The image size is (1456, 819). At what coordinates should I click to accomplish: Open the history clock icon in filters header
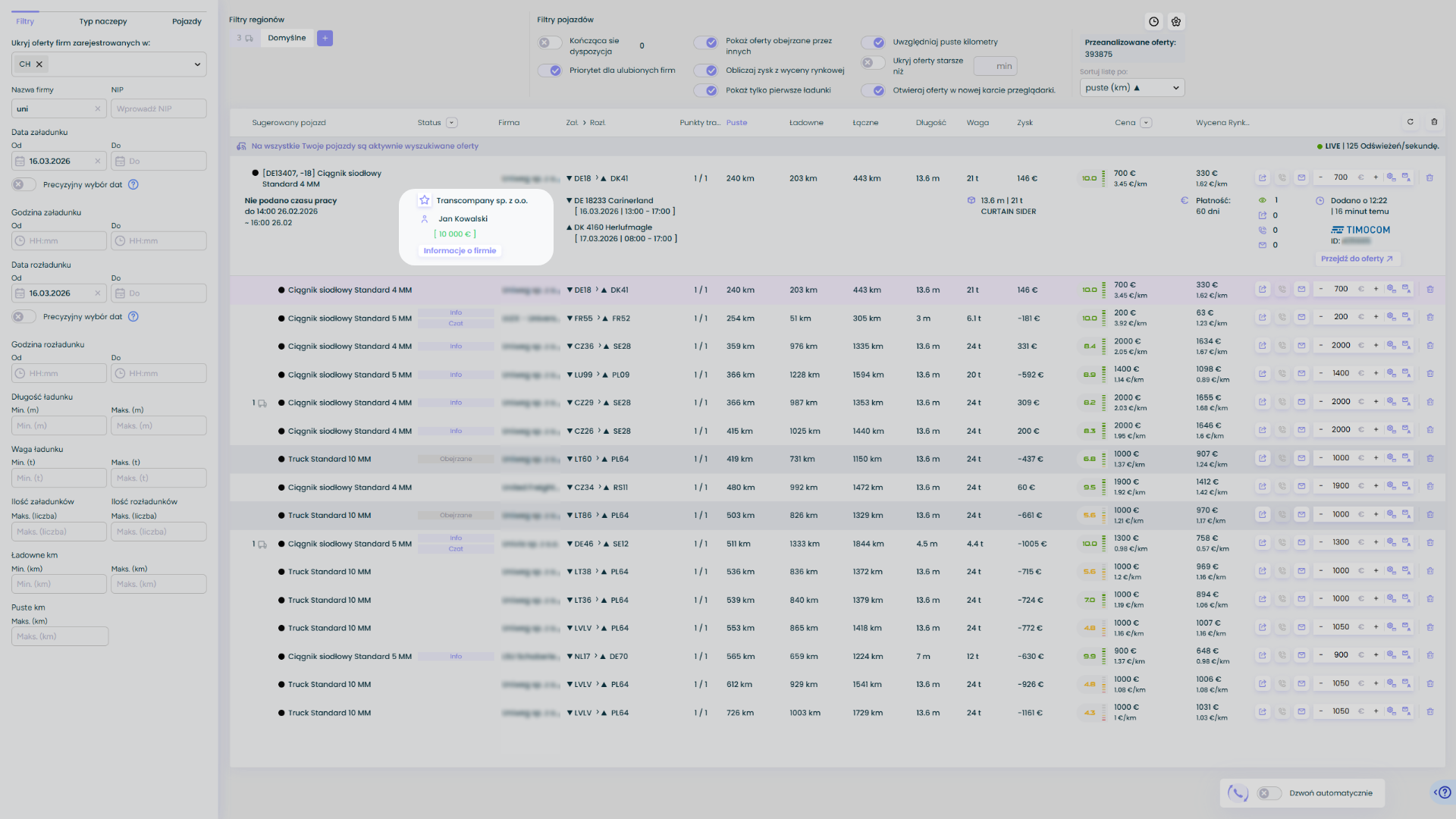coord(1153,21)
